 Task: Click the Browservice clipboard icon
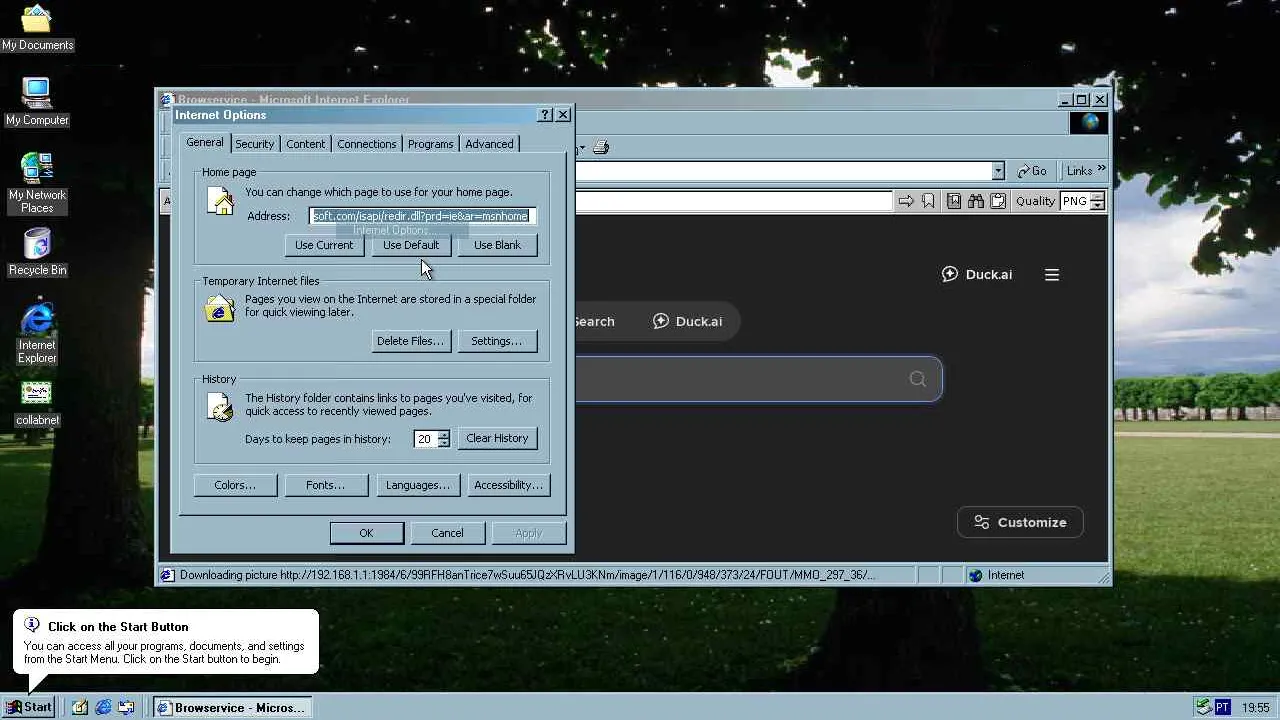[x=998, y=201]
